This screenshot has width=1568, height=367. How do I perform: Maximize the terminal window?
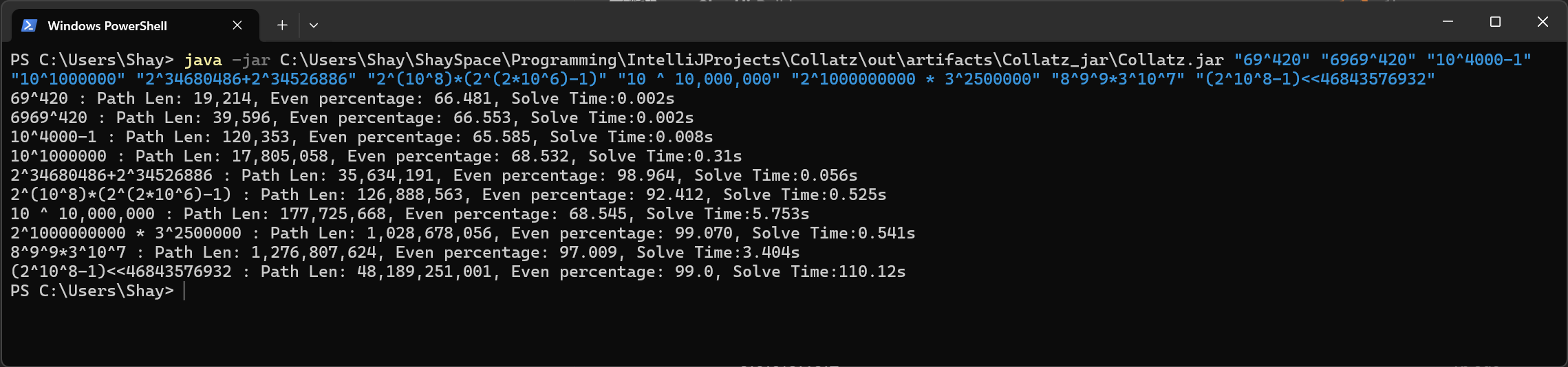point(1495,22)
